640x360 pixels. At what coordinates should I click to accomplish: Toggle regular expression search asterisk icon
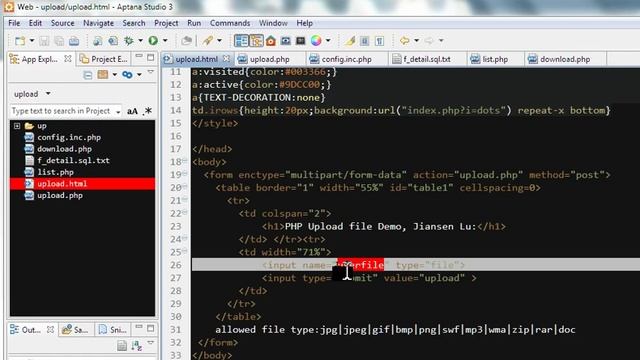coord(148,111)
